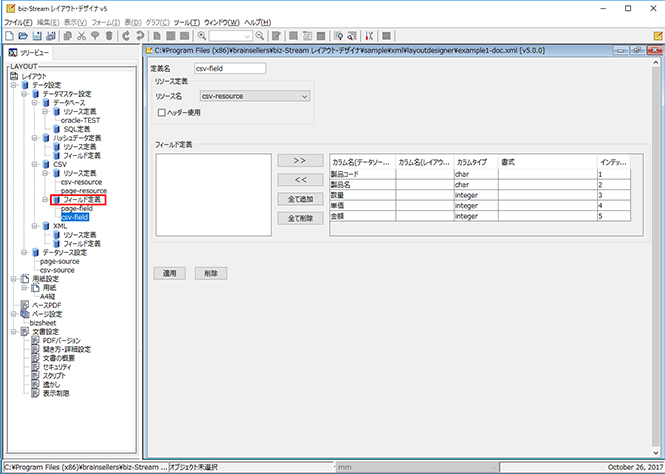Open the ツール(T) menu
Image resolution: width=665 pixels, height=474 pixels.
click(x=186, y=22)
